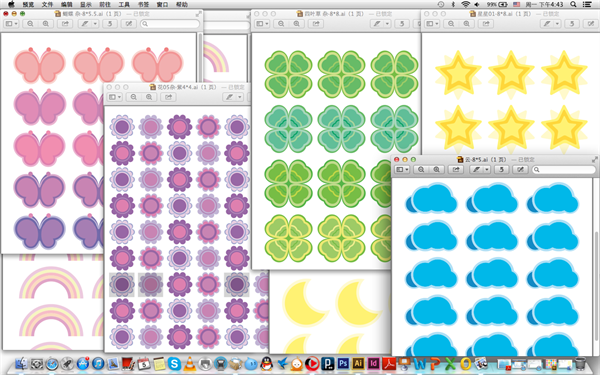
Task: Zoom out in the purple flower 花05 window
Action: (134, 97)
